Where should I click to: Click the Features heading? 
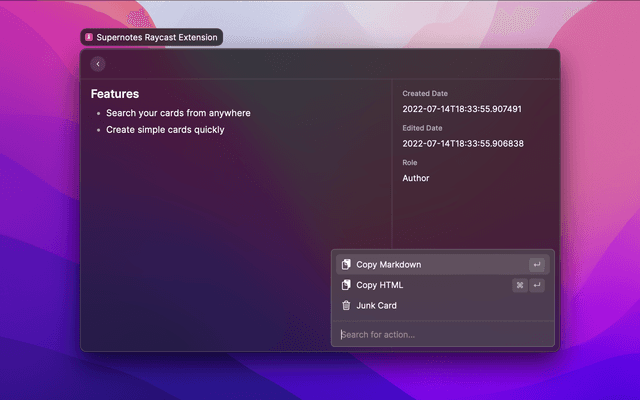[x=115, y=94]
